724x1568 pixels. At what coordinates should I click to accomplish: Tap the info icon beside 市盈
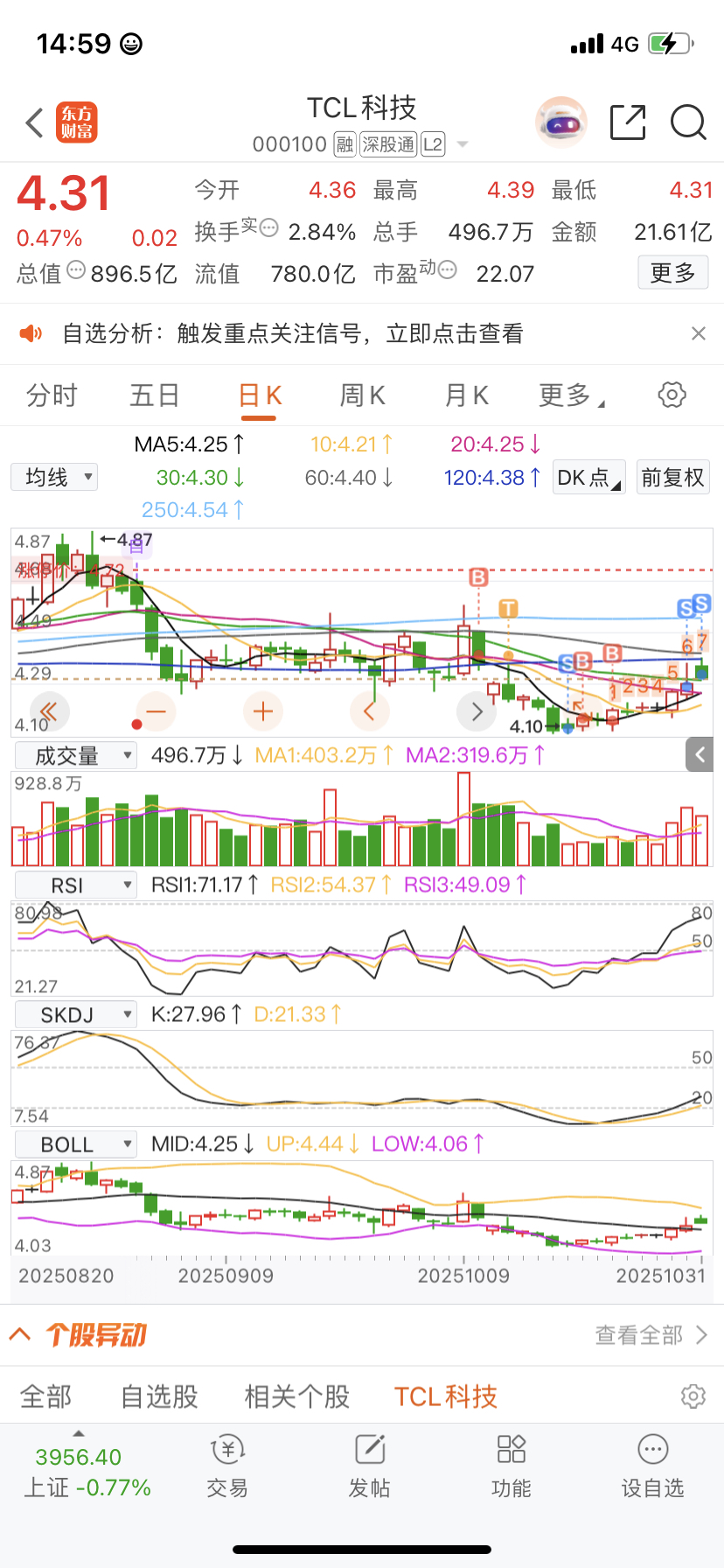tap(448, 269)
